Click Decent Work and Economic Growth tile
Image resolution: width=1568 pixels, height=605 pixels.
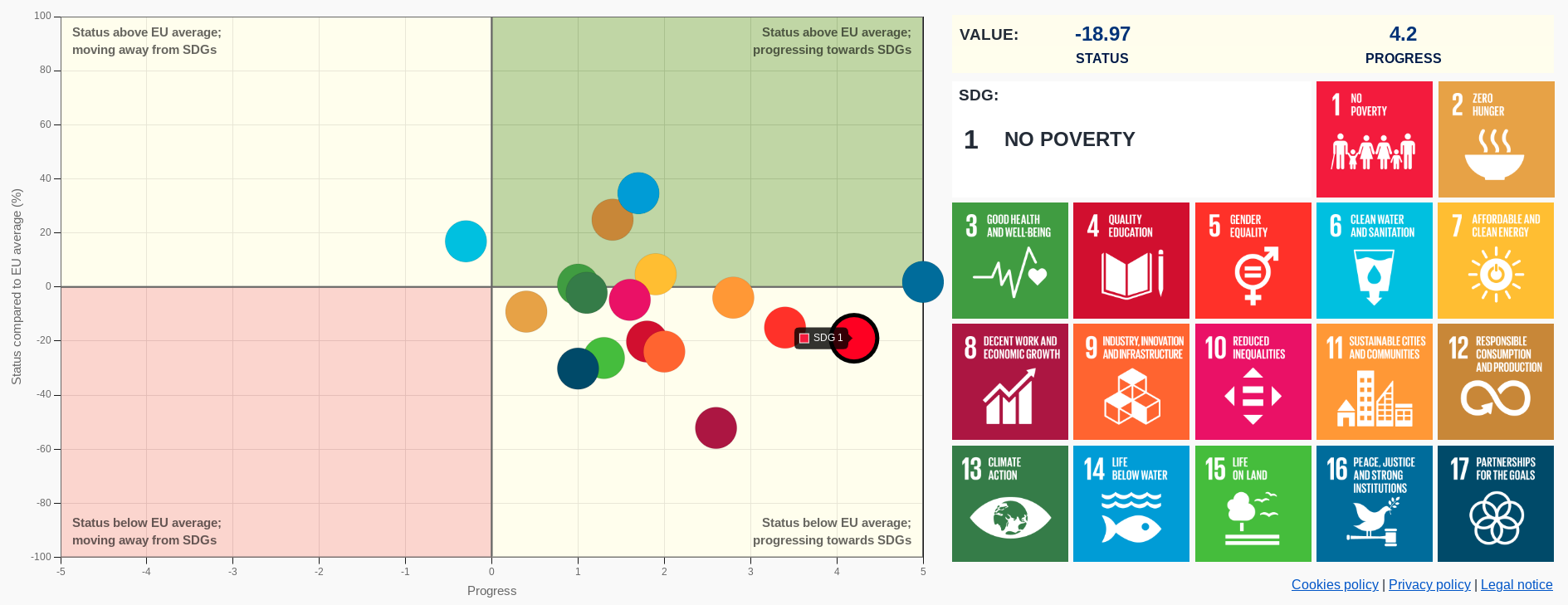pyautogui.click(x=1009, y=382)
